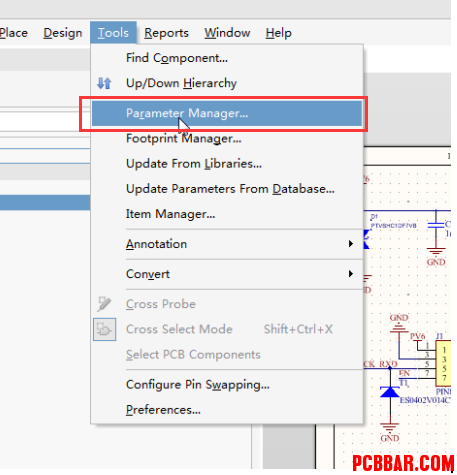Click the Cross Probe pencil icon
The height and width of the screenshot is (475, 457).
104,304
